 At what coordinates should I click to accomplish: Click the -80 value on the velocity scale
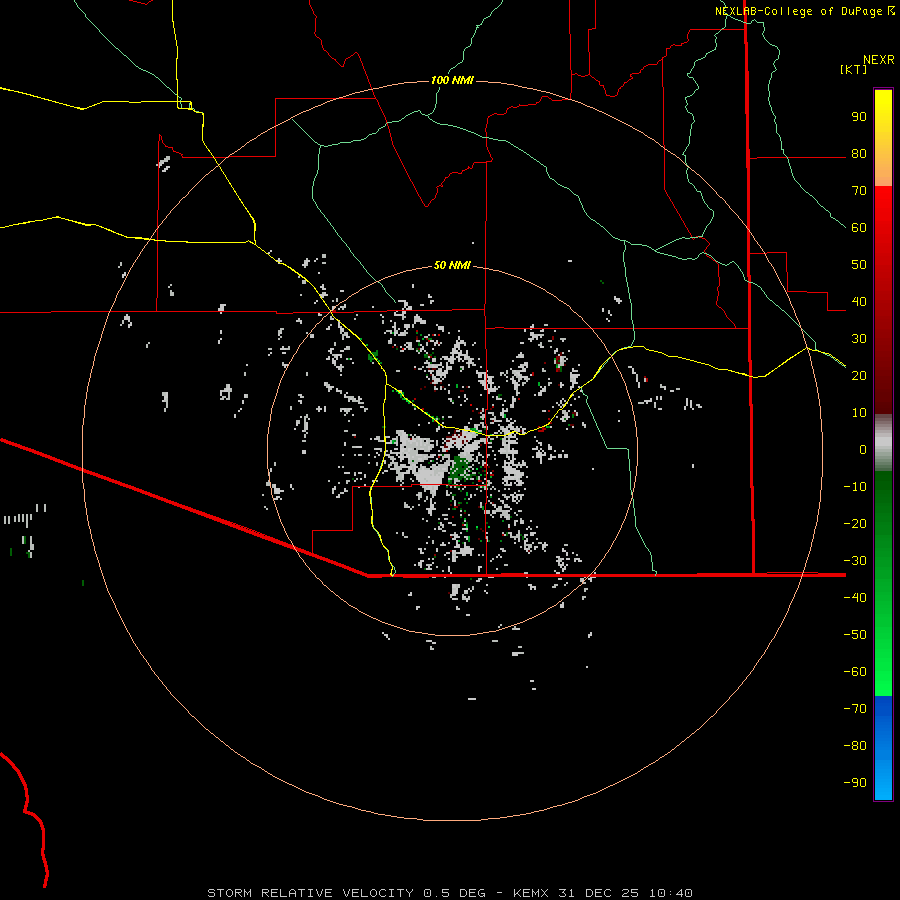point(855,746)
